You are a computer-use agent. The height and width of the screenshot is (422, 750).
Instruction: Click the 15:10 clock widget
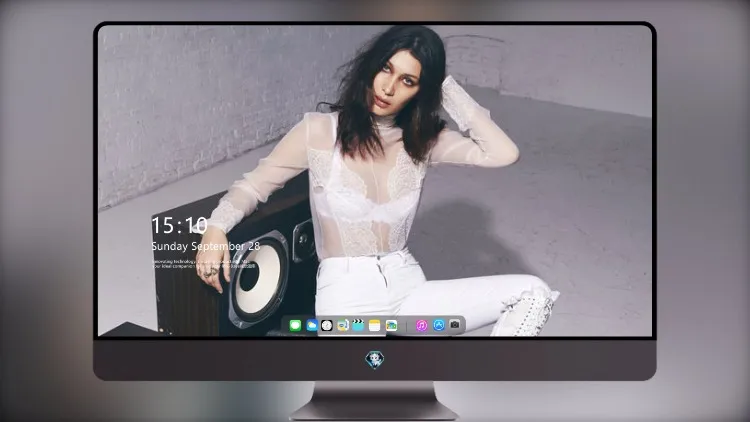[179, 225]
